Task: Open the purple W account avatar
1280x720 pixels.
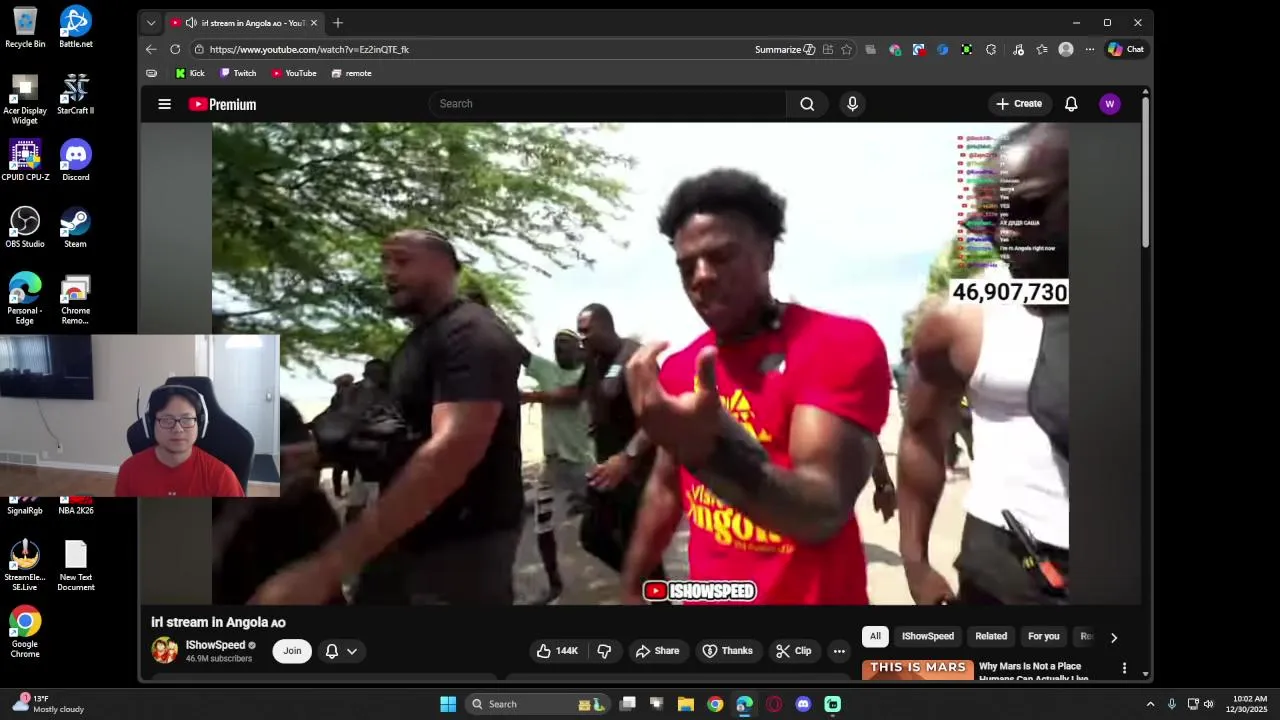Action: coord(1109,104)
